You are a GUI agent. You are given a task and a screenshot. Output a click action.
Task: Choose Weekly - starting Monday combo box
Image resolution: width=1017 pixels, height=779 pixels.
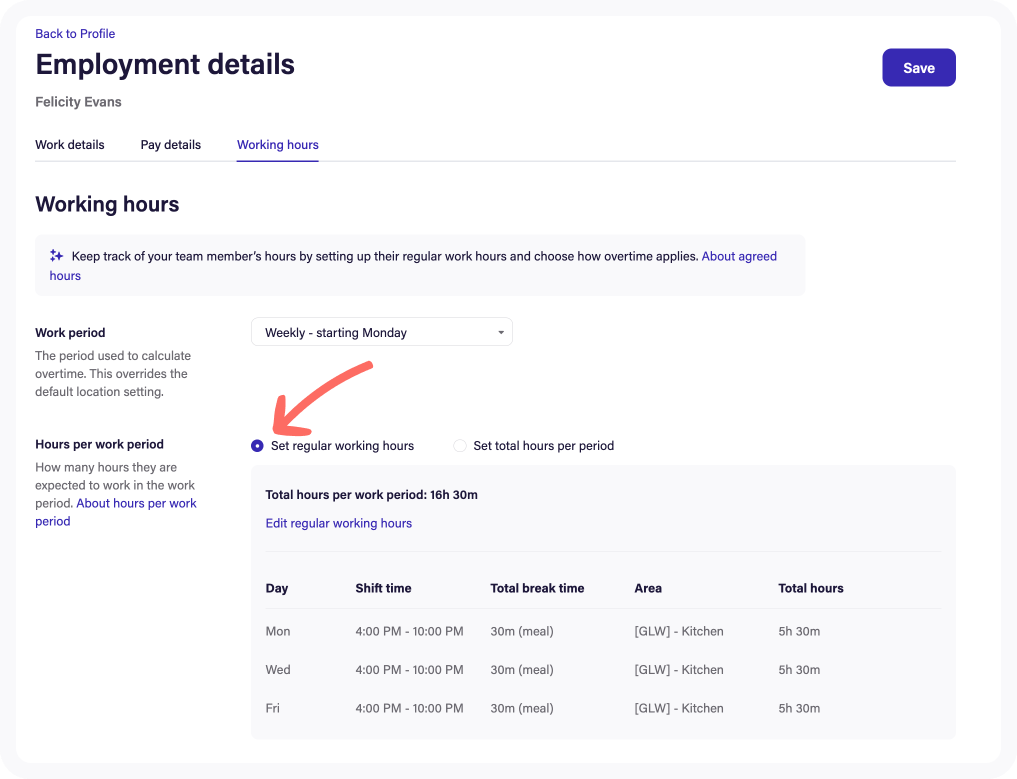[381, 331]
